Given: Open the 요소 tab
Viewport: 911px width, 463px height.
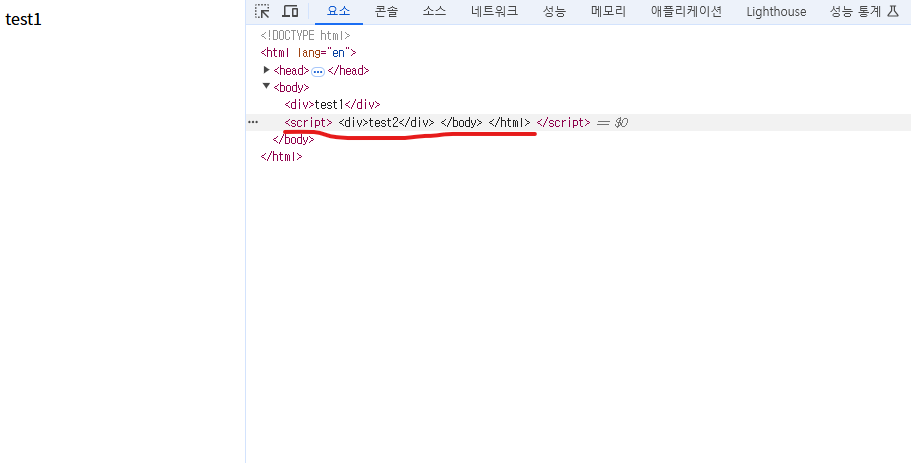Looking at the screenshot, I should pos(339,11).
